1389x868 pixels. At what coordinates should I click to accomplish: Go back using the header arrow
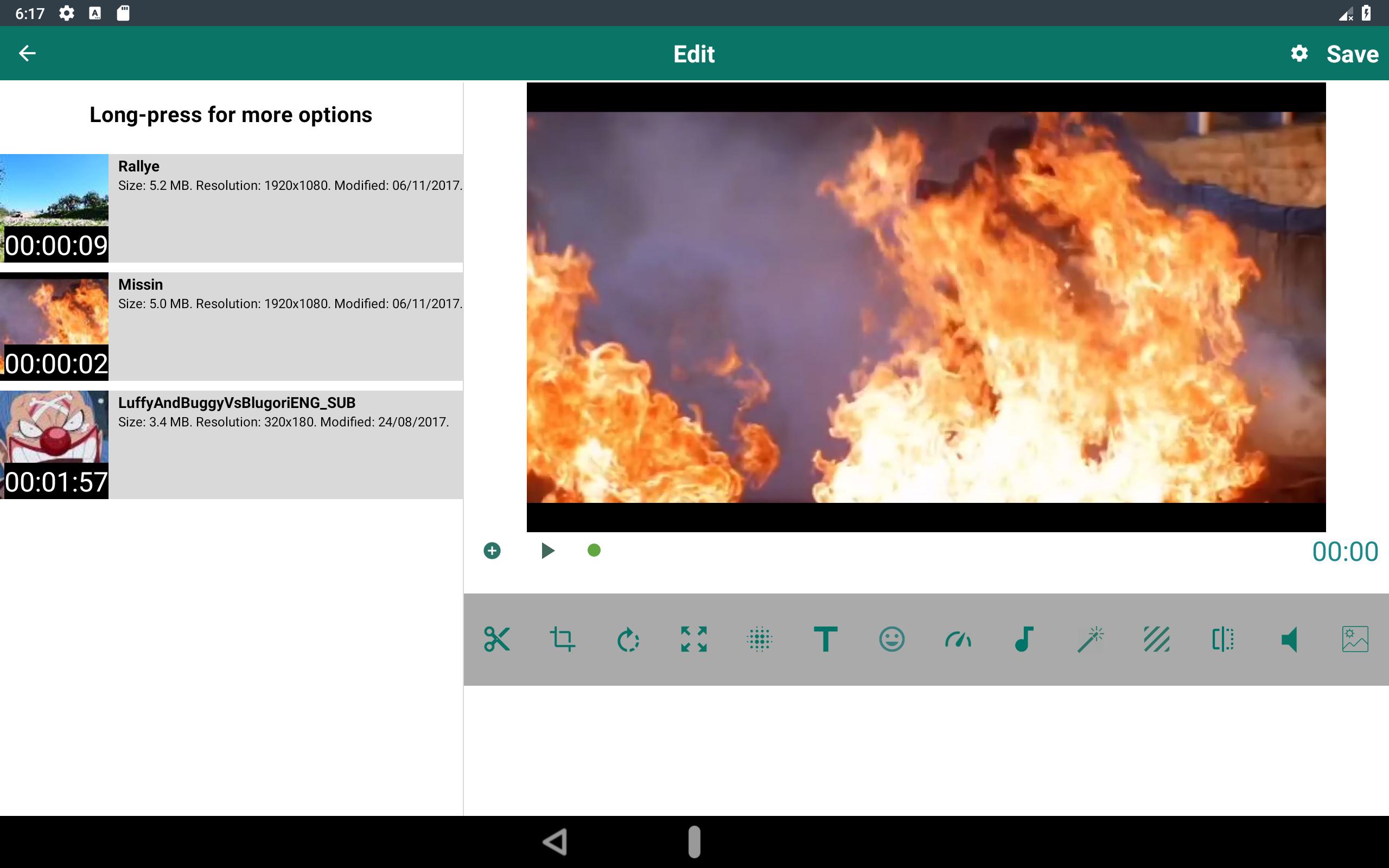[x=27, y=53]
